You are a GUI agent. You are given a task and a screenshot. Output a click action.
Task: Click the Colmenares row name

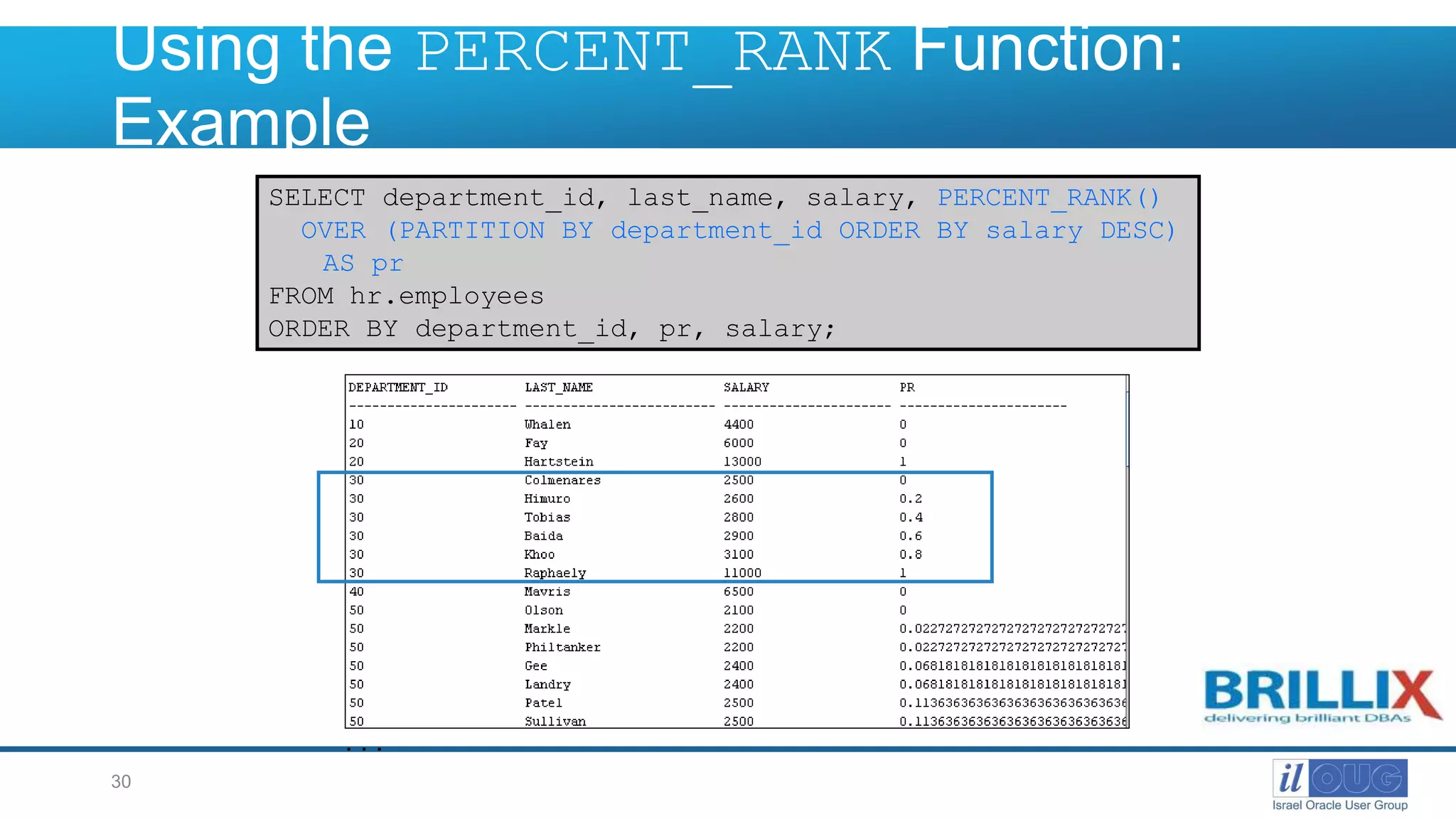tap(562, 480)
